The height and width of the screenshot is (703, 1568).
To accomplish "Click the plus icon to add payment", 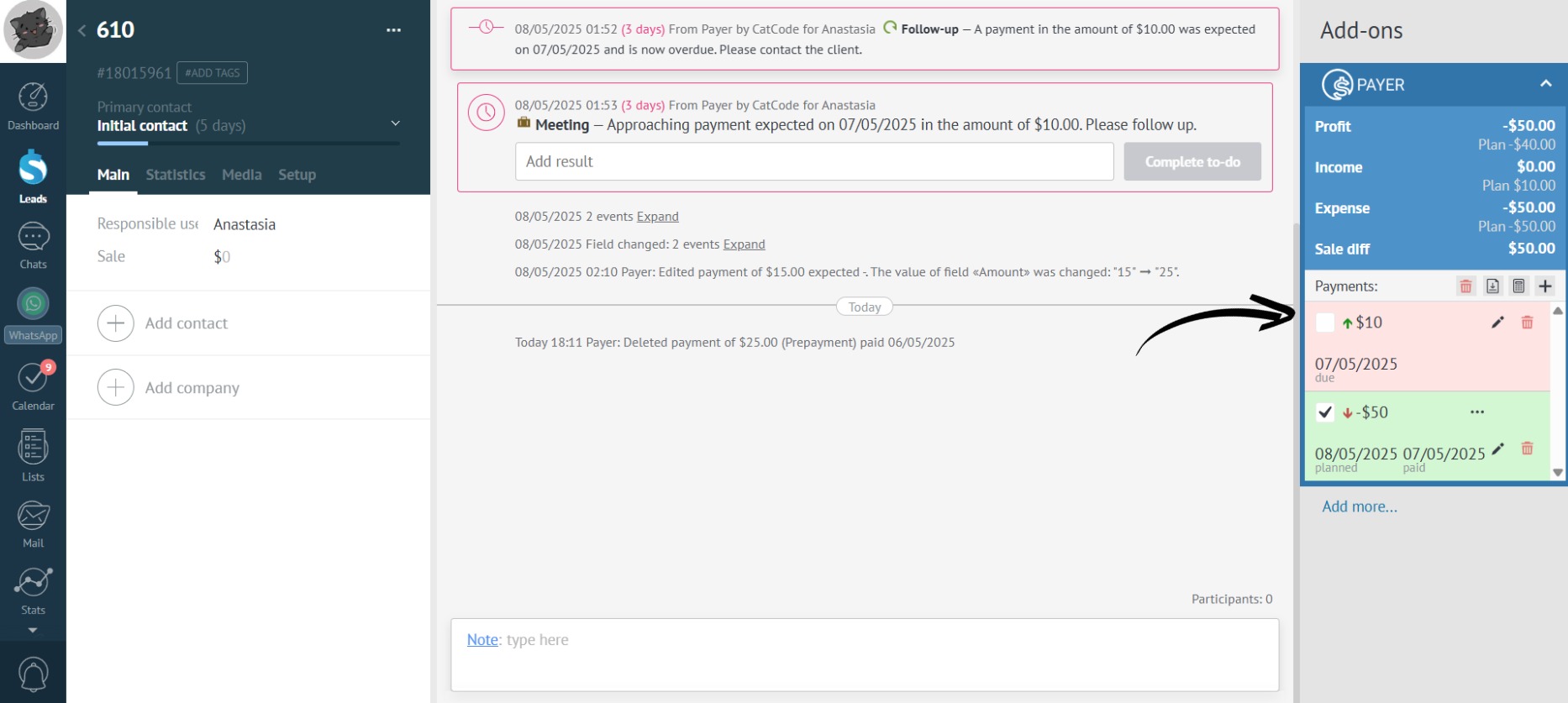I will coord(1544,286).
